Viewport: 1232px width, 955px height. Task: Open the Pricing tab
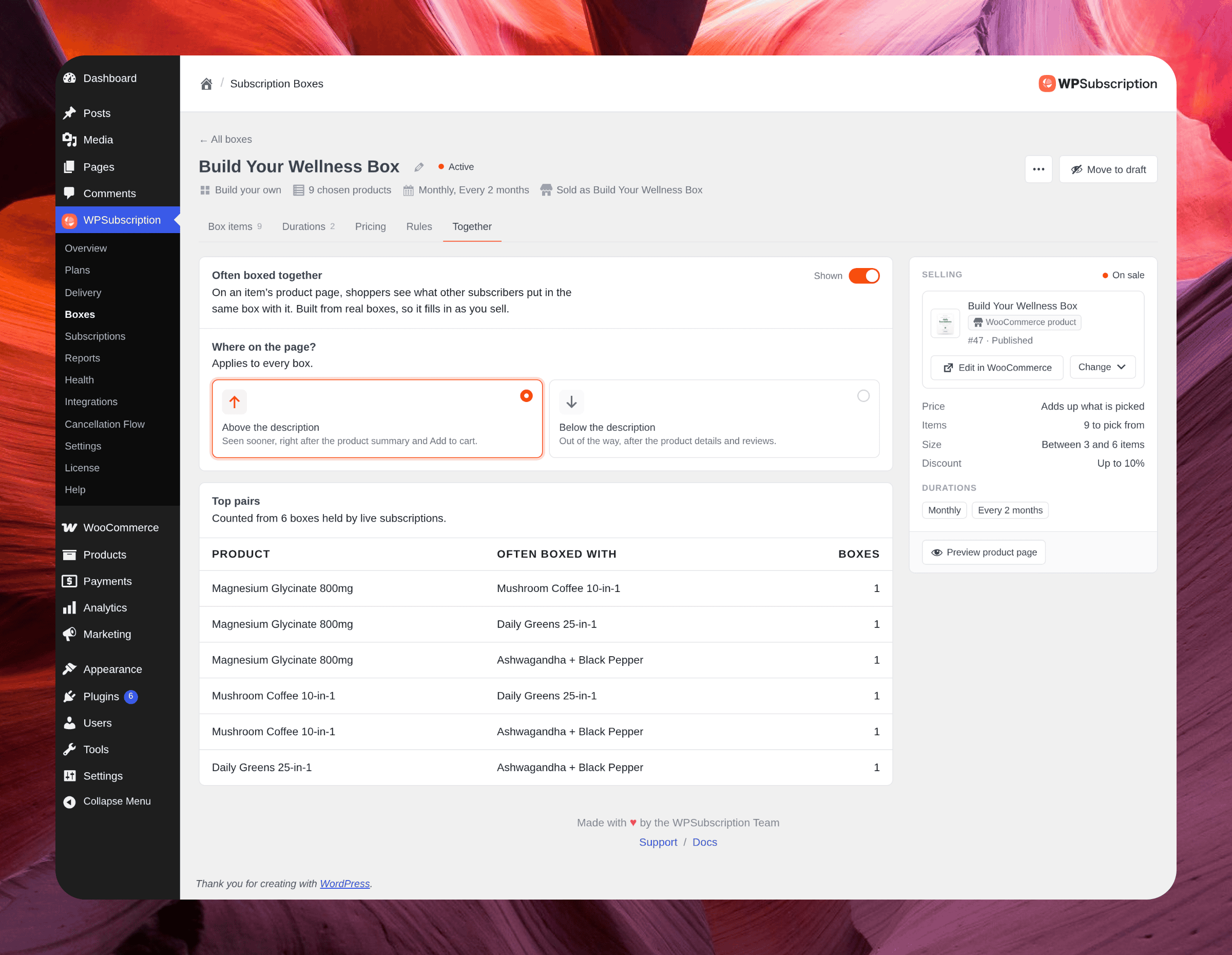pyautogui.click(x=370, y=226)
